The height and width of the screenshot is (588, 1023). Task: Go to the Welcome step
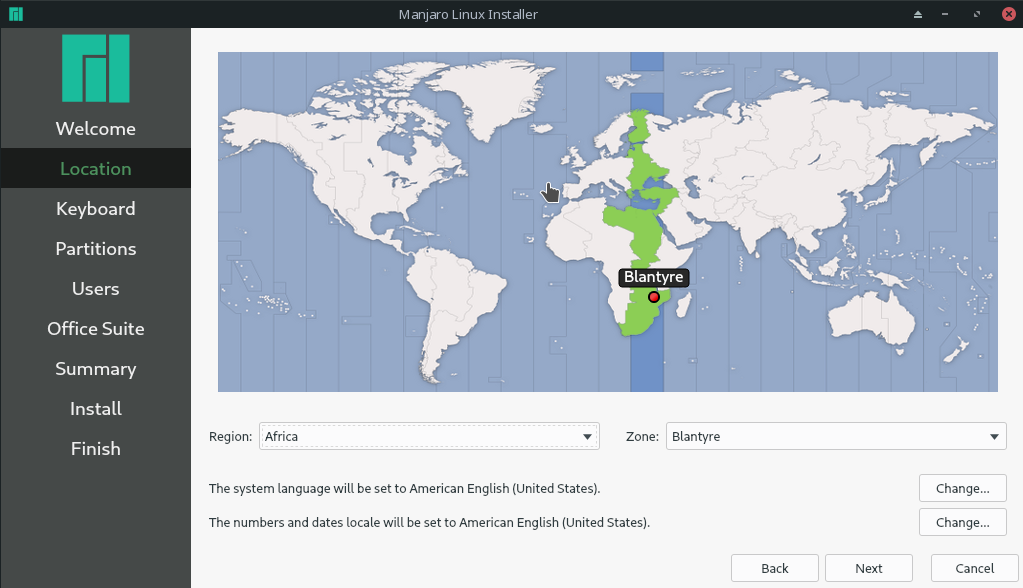click(x=96, y=129)
